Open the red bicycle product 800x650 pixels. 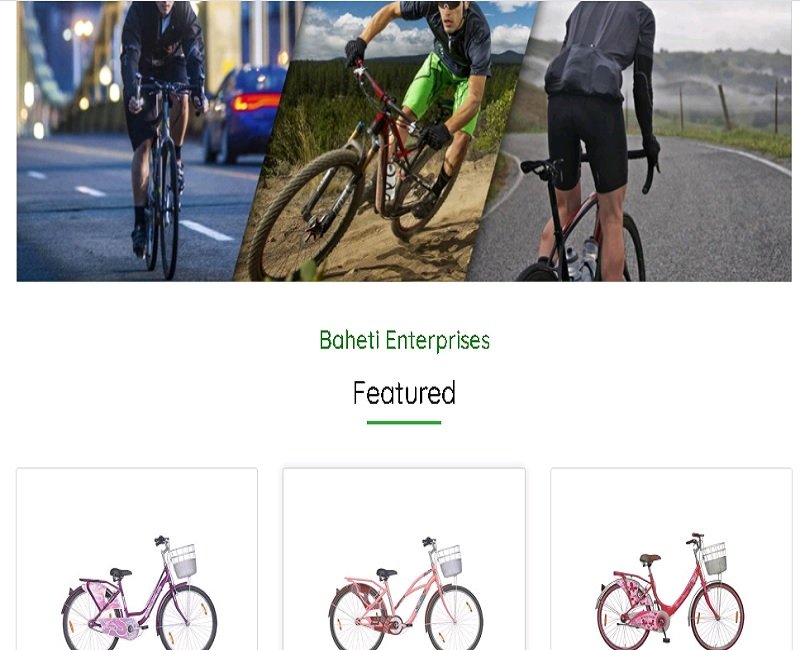click(x=671, y=559)
